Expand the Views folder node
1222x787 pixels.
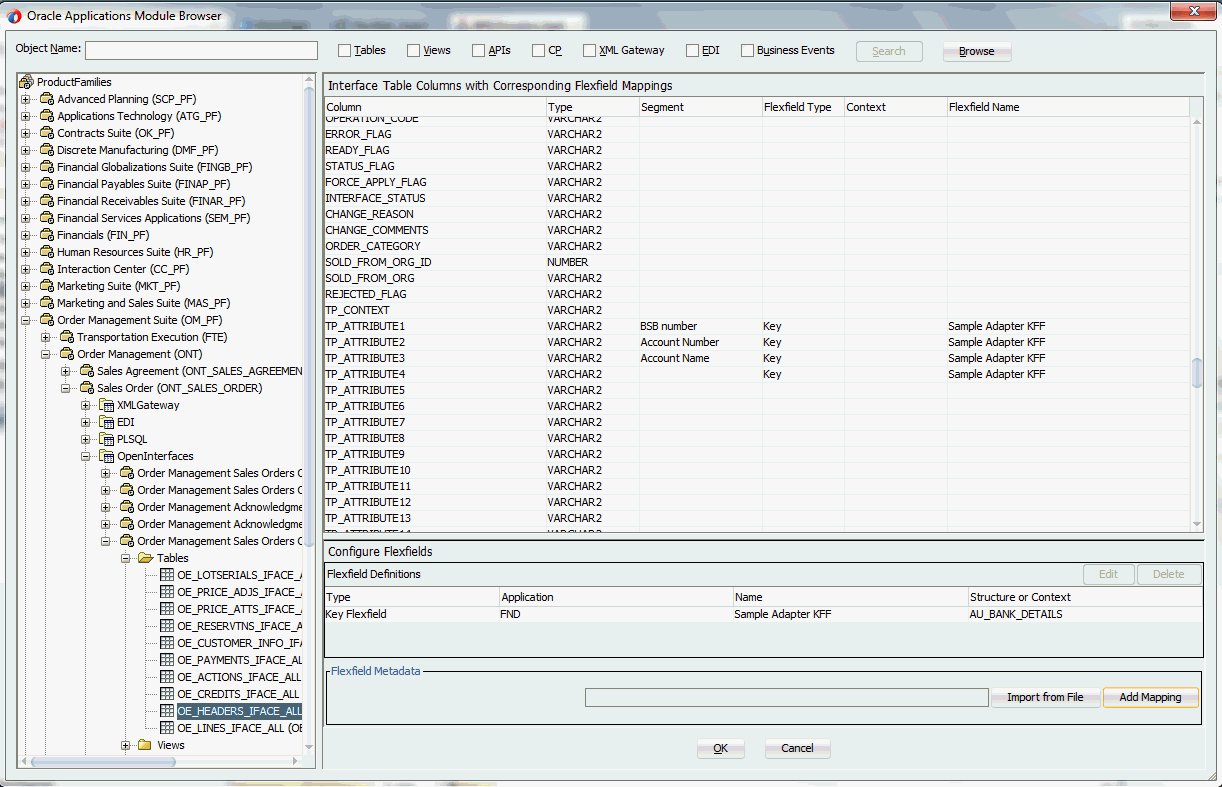click(126, 745)
